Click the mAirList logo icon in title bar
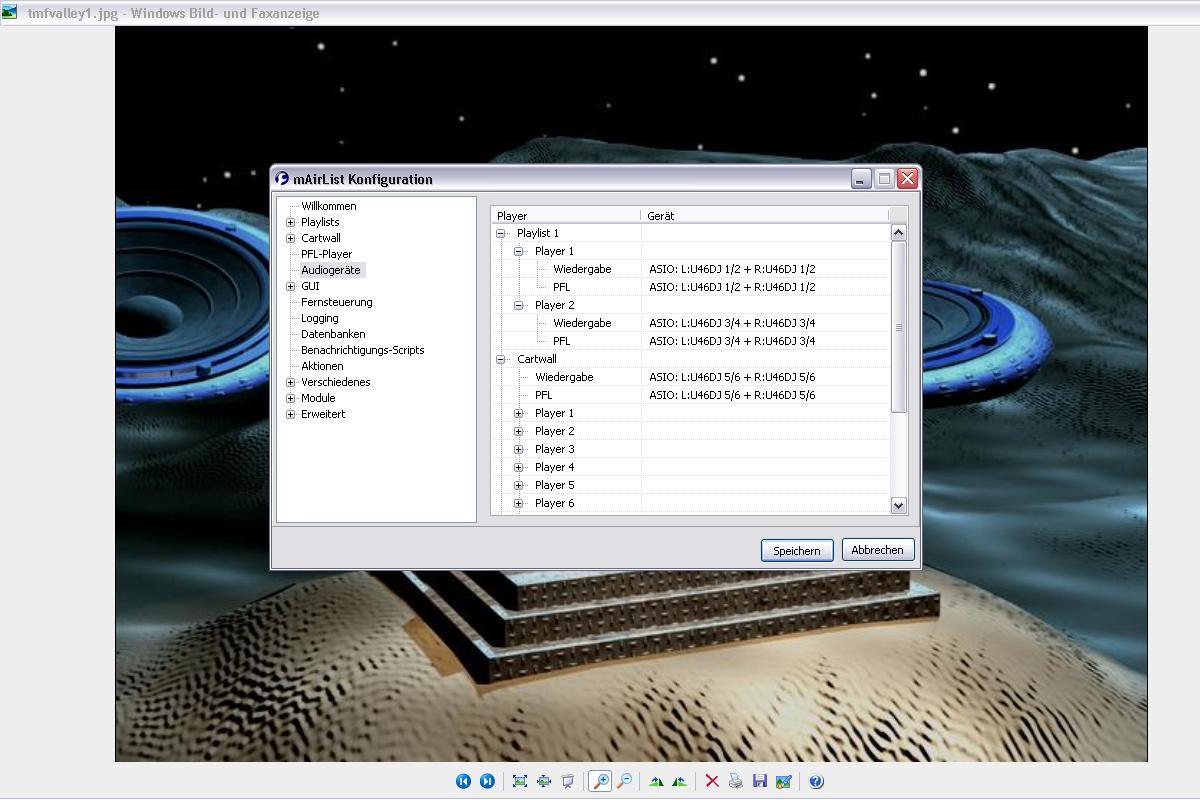 (282, 179)
